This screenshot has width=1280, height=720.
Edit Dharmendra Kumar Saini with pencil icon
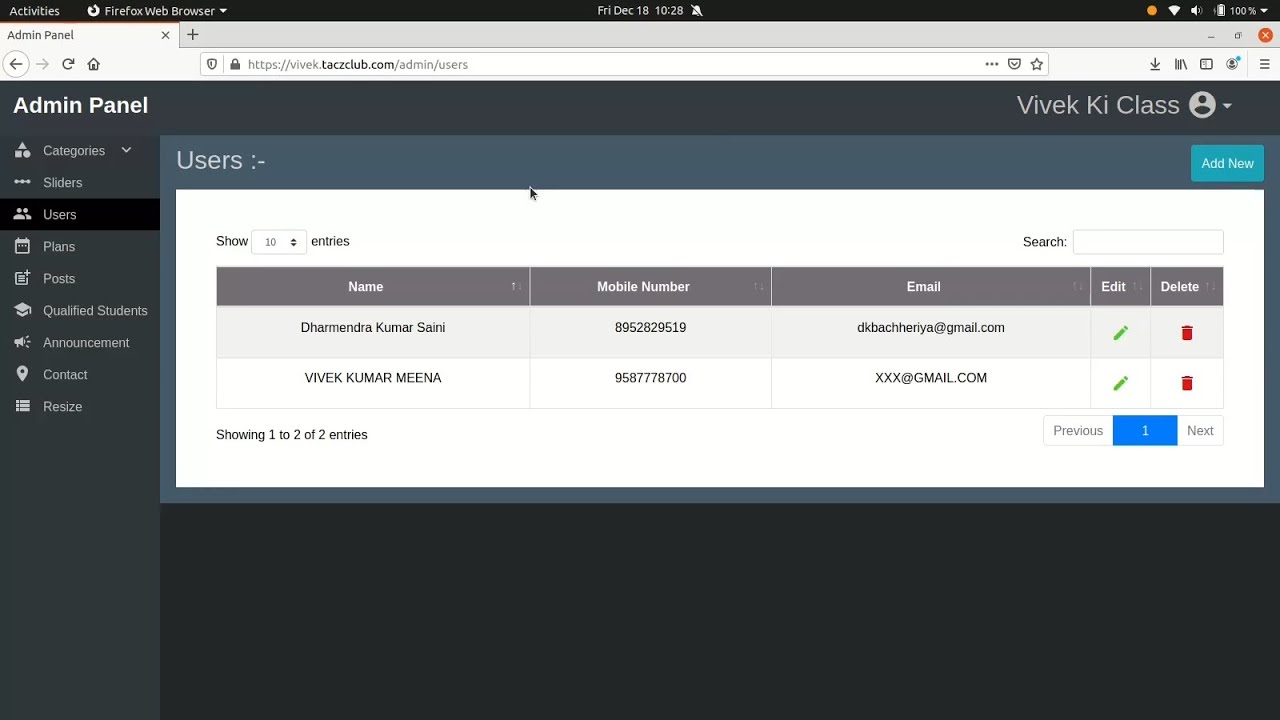point(1120,333)
